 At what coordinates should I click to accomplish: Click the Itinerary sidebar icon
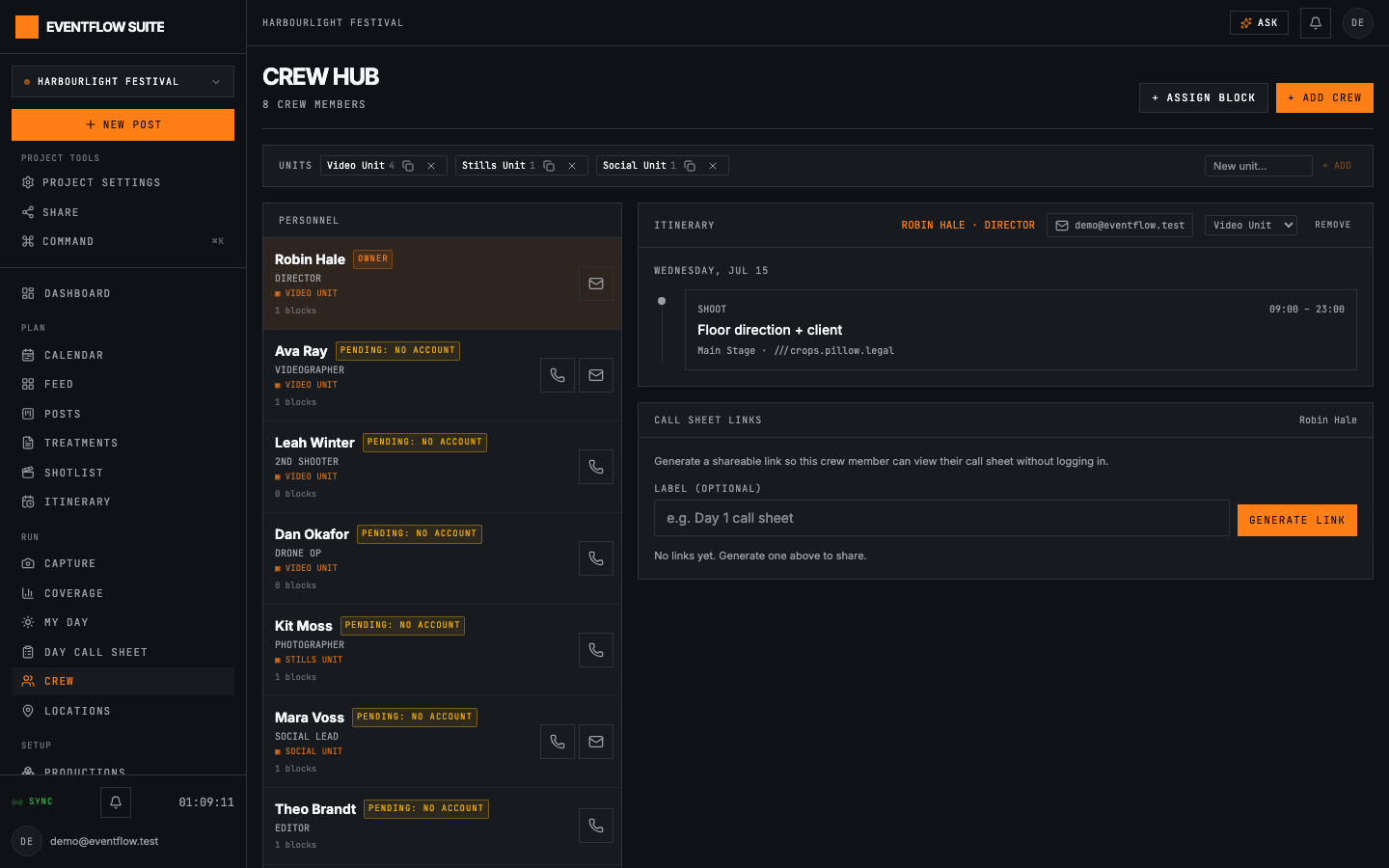click(28, 502)
